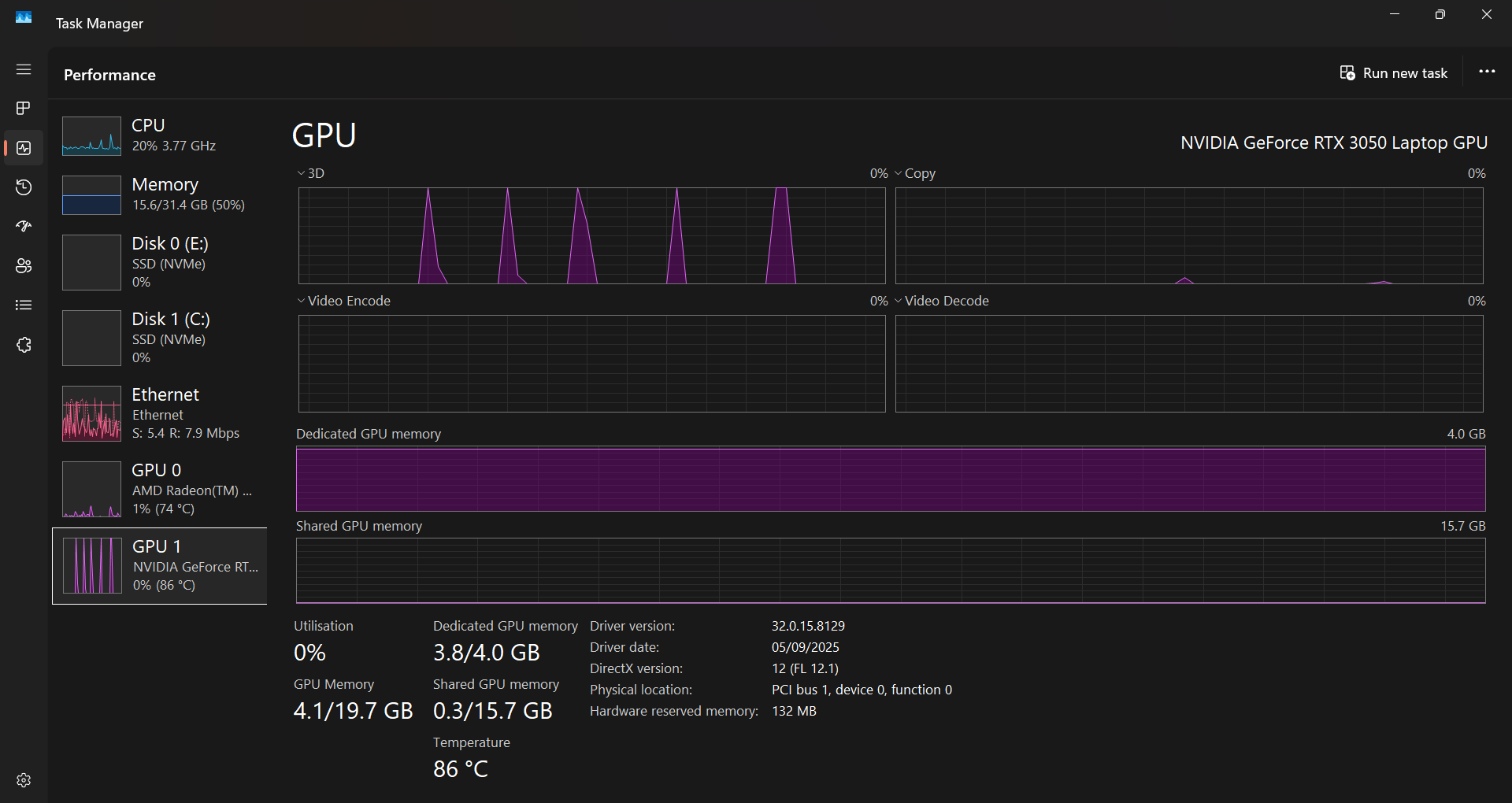Select CPU in the performance list
The width and height of the screenshot is (1512, 803).
pyautogui.click(x=160, y=135)
